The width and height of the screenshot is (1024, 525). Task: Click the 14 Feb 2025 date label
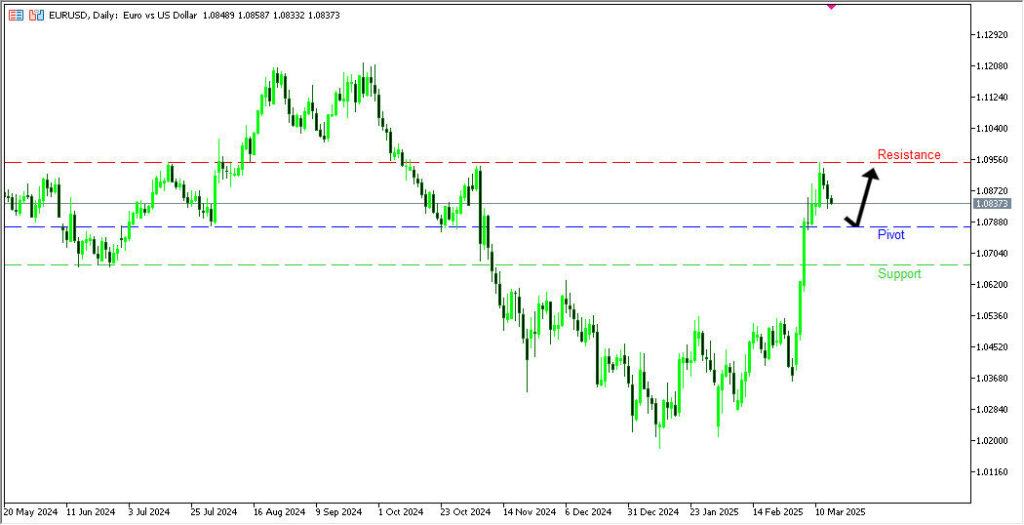click(778, 511)
